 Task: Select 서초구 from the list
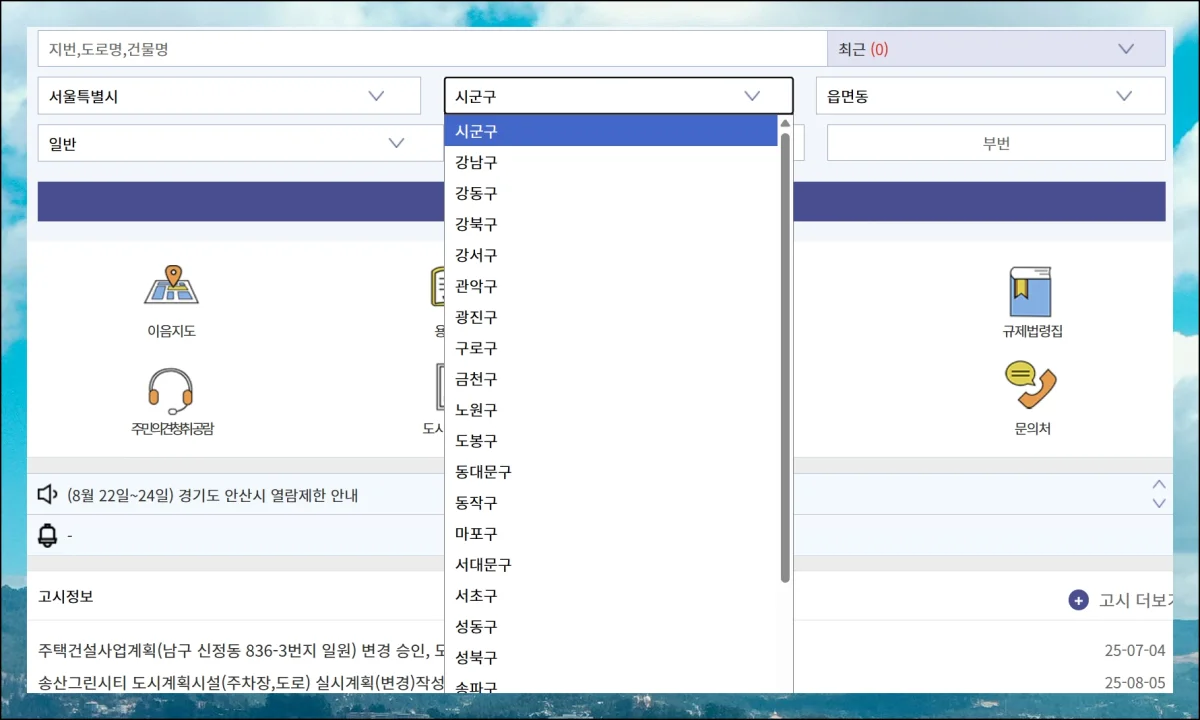(x=476, y=596)
